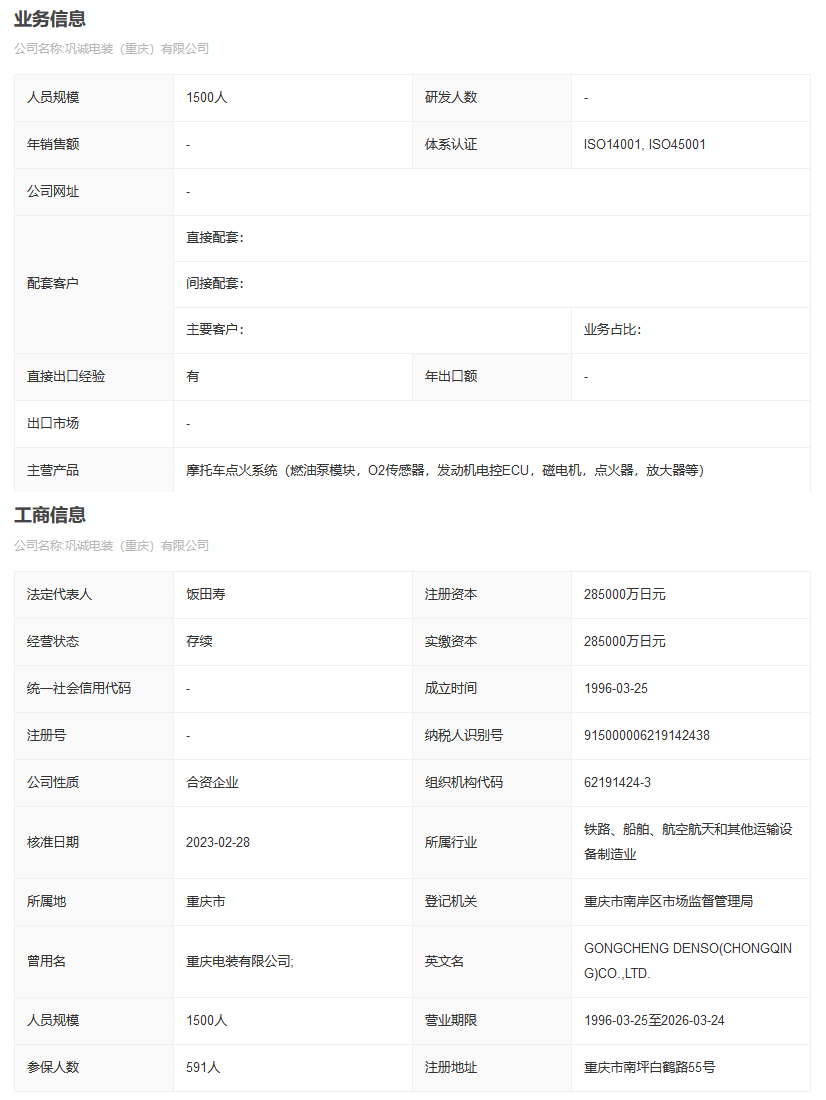
Task: Click the 实缴资本 label cell
Action: point(492,642)
